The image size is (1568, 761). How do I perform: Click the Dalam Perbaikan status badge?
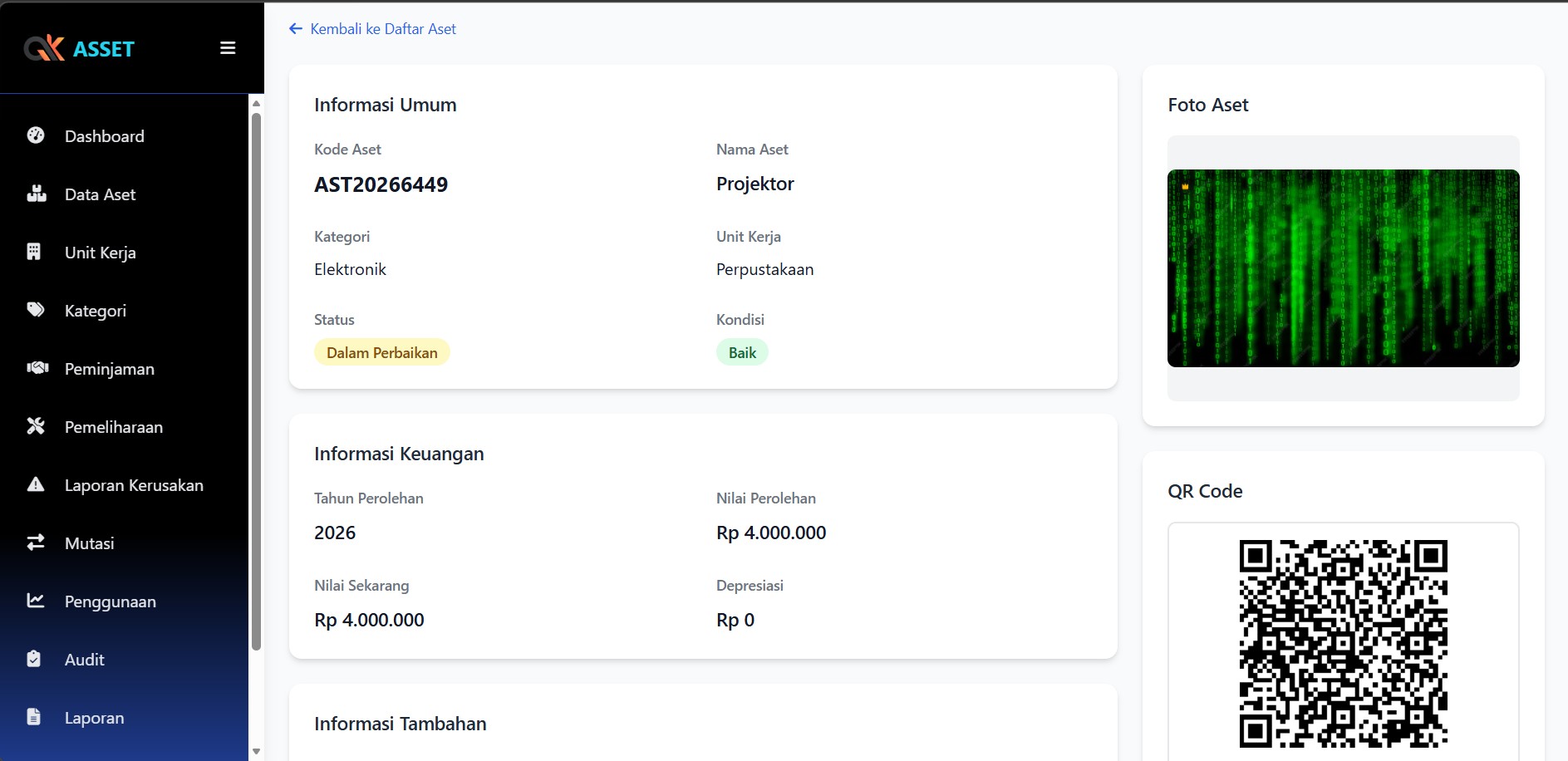(x=381, y=353)
